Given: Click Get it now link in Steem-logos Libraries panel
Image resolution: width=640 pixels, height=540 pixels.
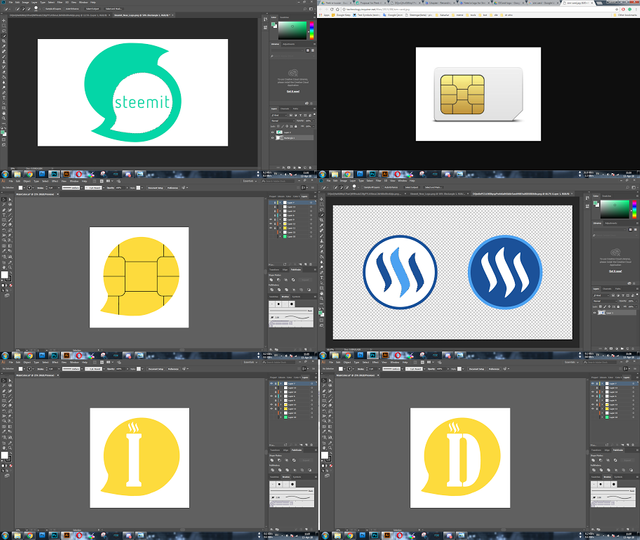Looking at the screenshot, I should pos(615,271).
